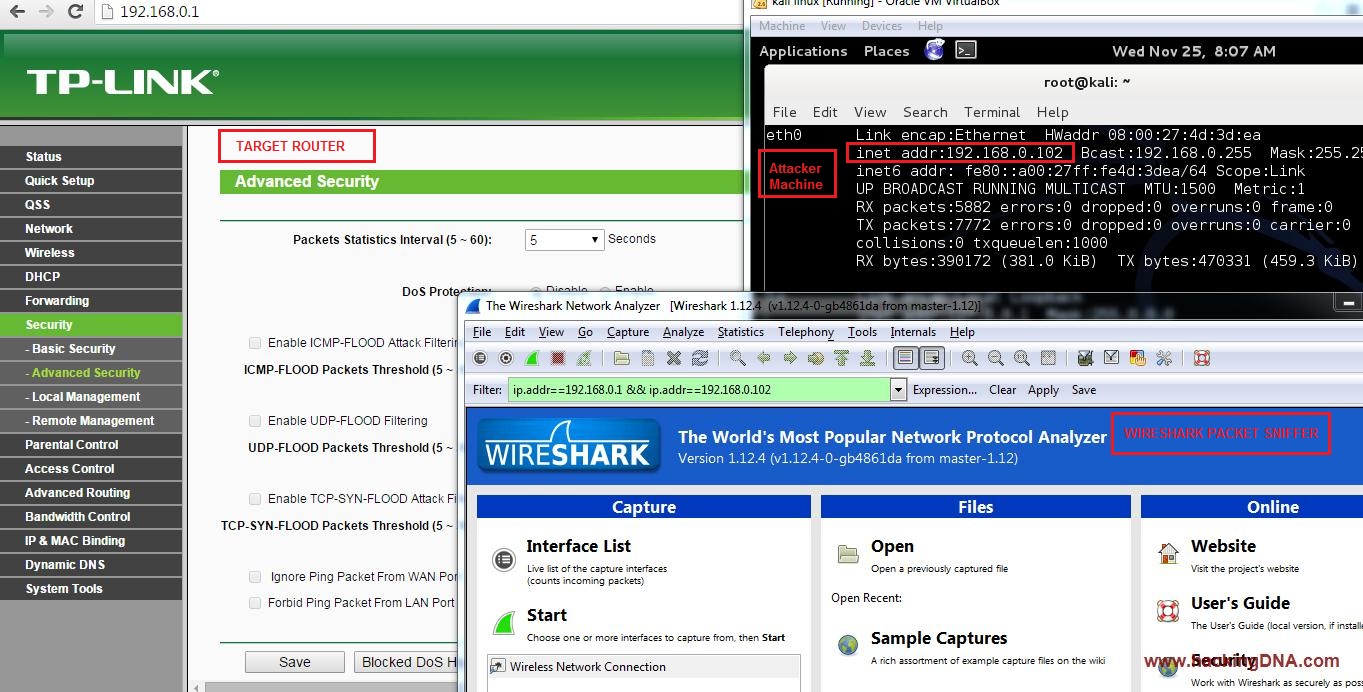Check Forbid Ping Packet From LAN Port
Viewport: 1363px width, 692px height.
pyautogui.click(x=255, y=603)
